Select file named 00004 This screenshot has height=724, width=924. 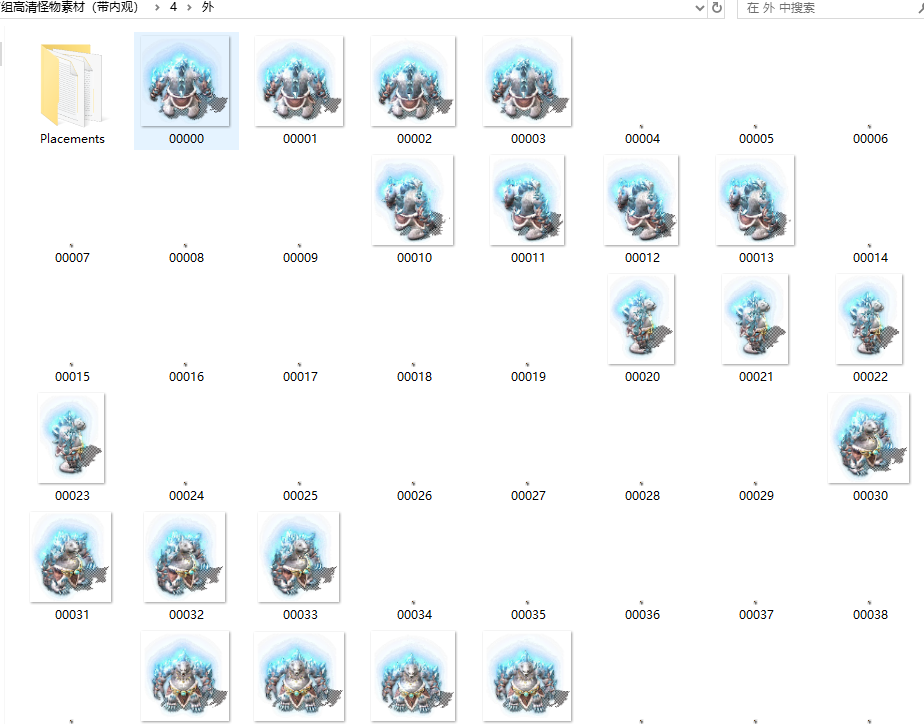coord(642,138)
